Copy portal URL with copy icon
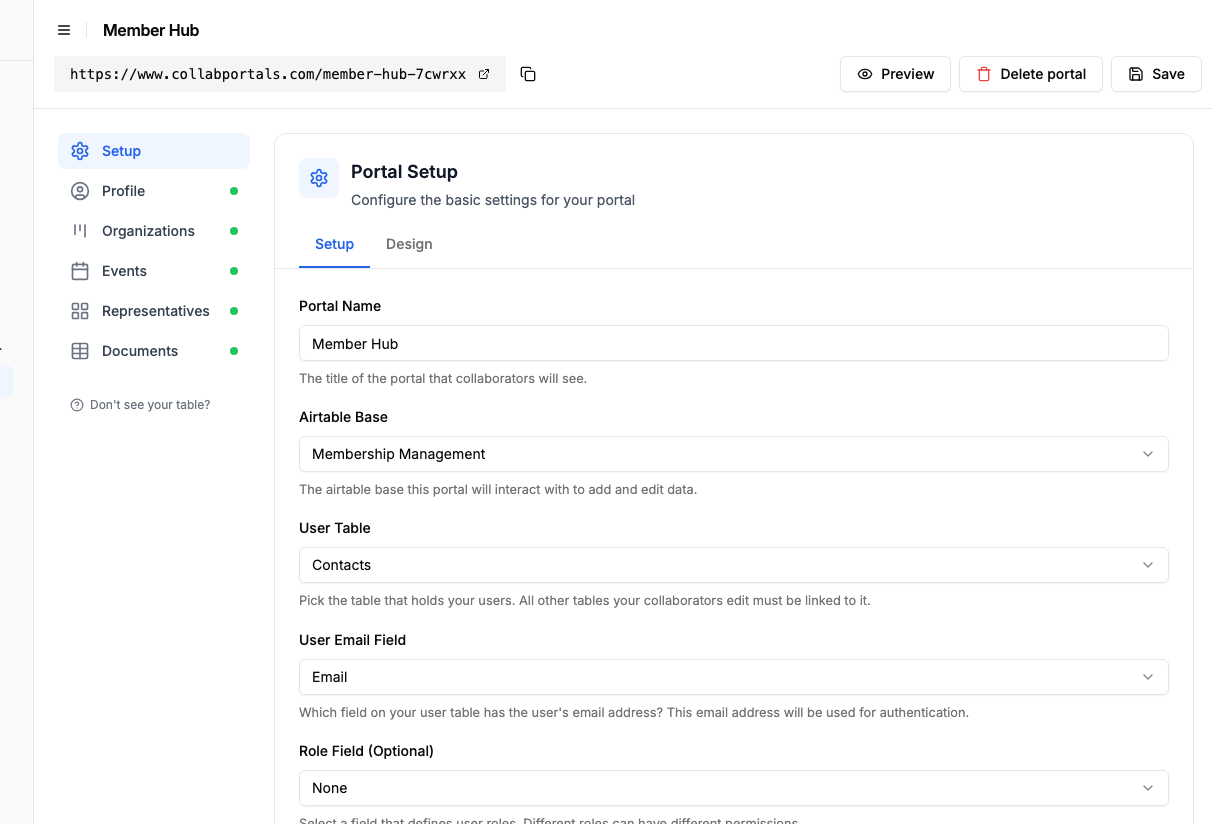1212x824 pixels. coord(528,74)
